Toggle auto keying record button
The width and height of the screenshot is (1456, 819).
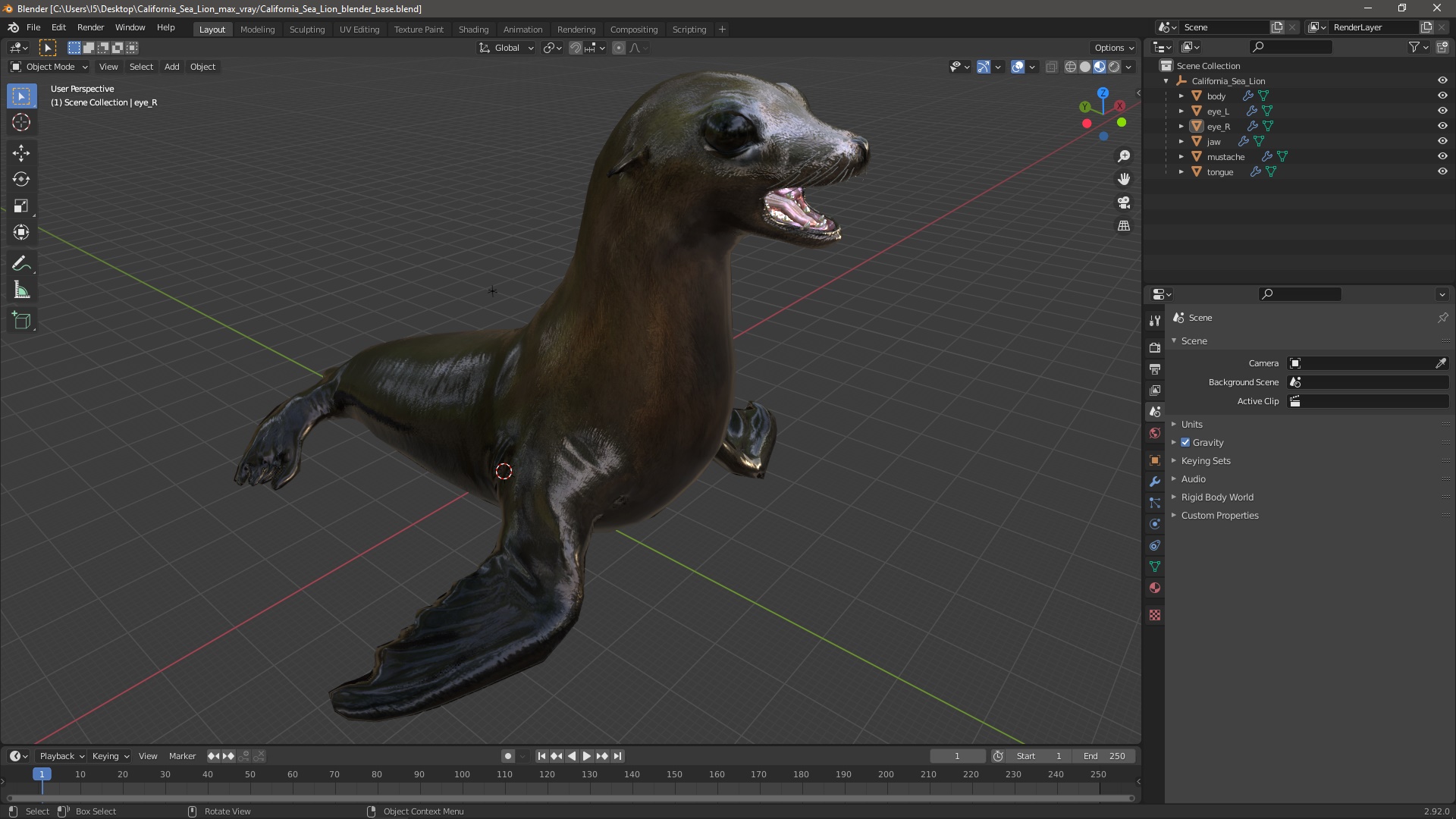(507, 756)
